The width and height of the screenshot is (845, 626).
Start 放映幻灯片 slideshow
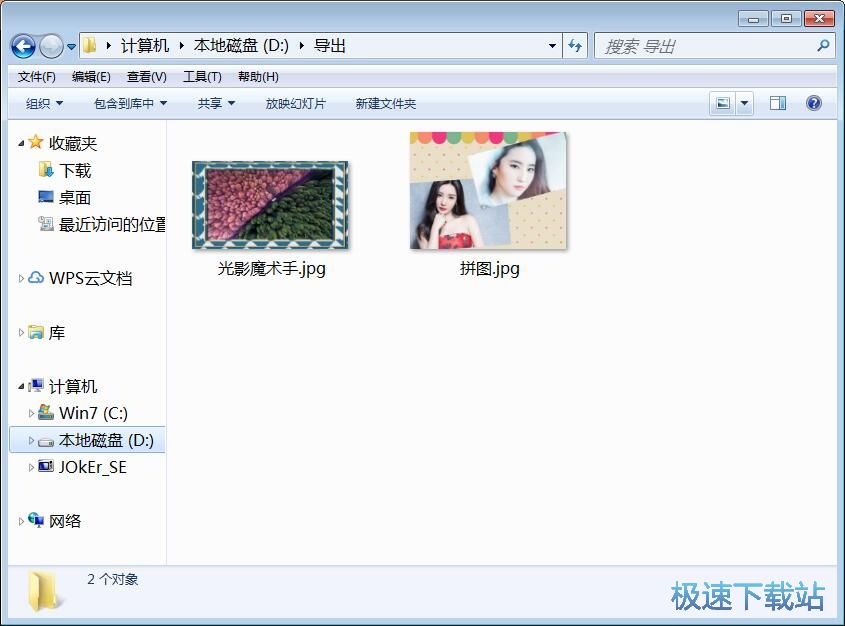[295, 103]
